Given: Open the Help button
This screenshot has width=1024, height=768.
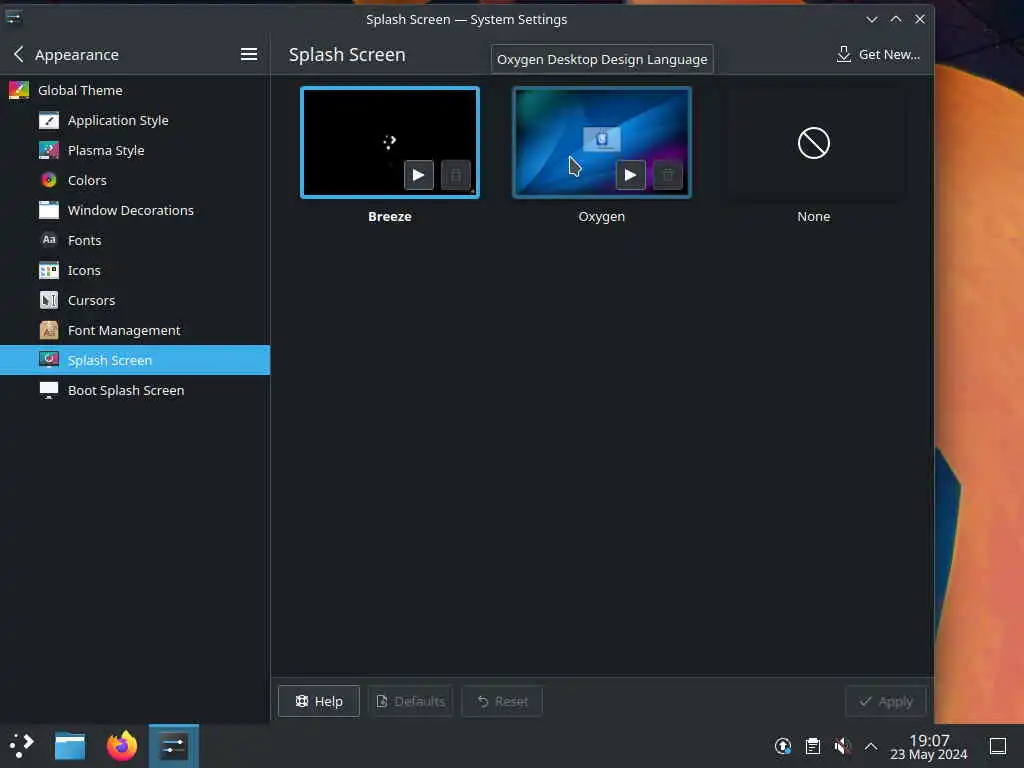Looking at the screenshot, I should [319, 701].
